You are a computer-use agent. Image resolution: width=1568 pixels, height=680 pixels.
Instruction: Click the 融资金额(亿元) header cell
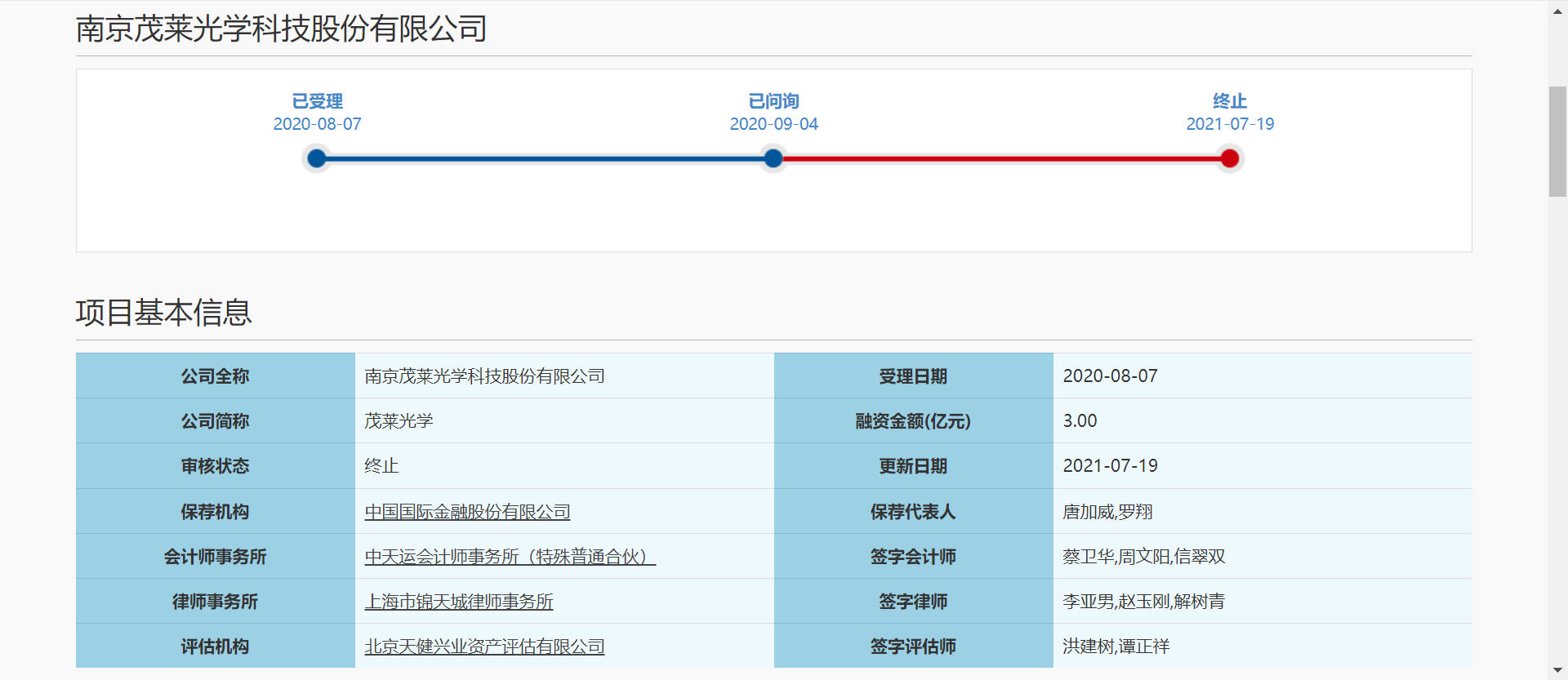point(914,421)
